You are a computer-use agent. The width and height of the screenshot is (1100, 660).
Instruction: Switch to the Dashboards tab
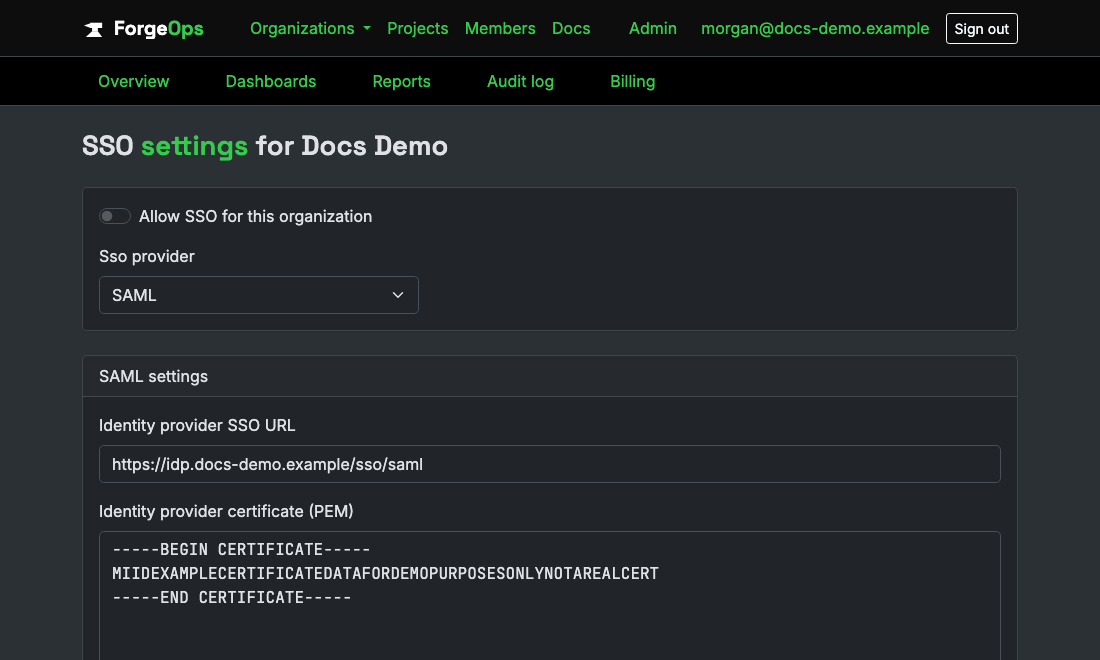click(271, 81)
